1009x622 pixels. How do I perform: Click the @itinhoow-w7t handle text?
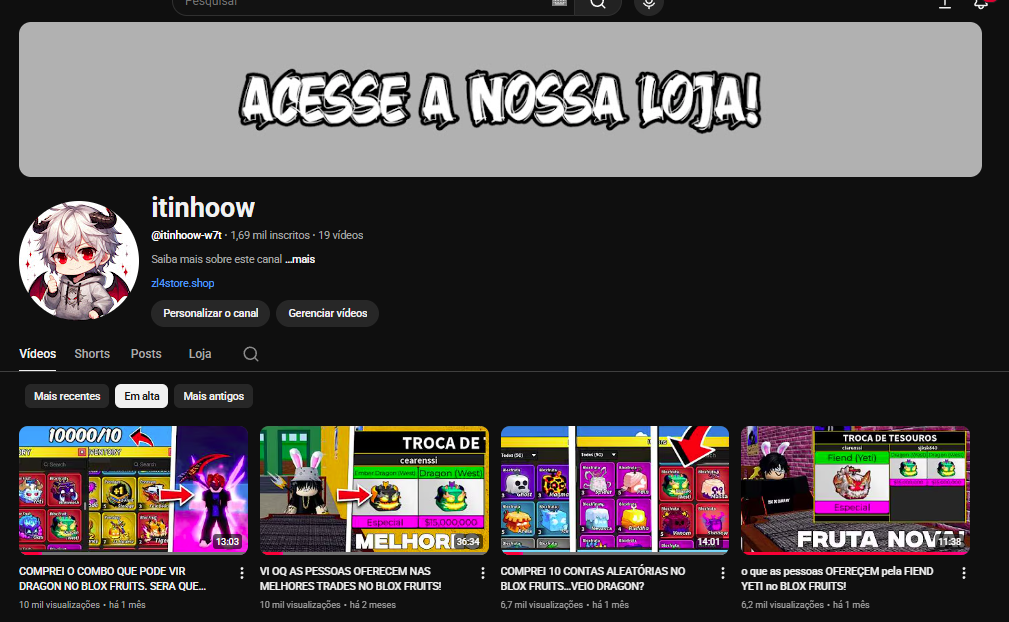pos(187,235)
